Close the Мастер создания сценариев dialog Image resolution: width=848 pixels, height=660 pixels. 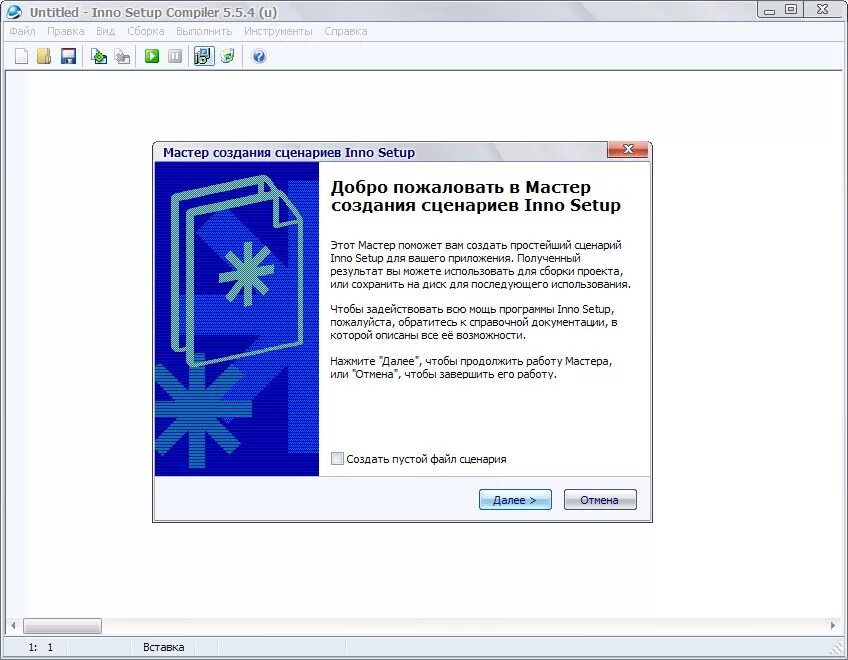click(627, 150)
